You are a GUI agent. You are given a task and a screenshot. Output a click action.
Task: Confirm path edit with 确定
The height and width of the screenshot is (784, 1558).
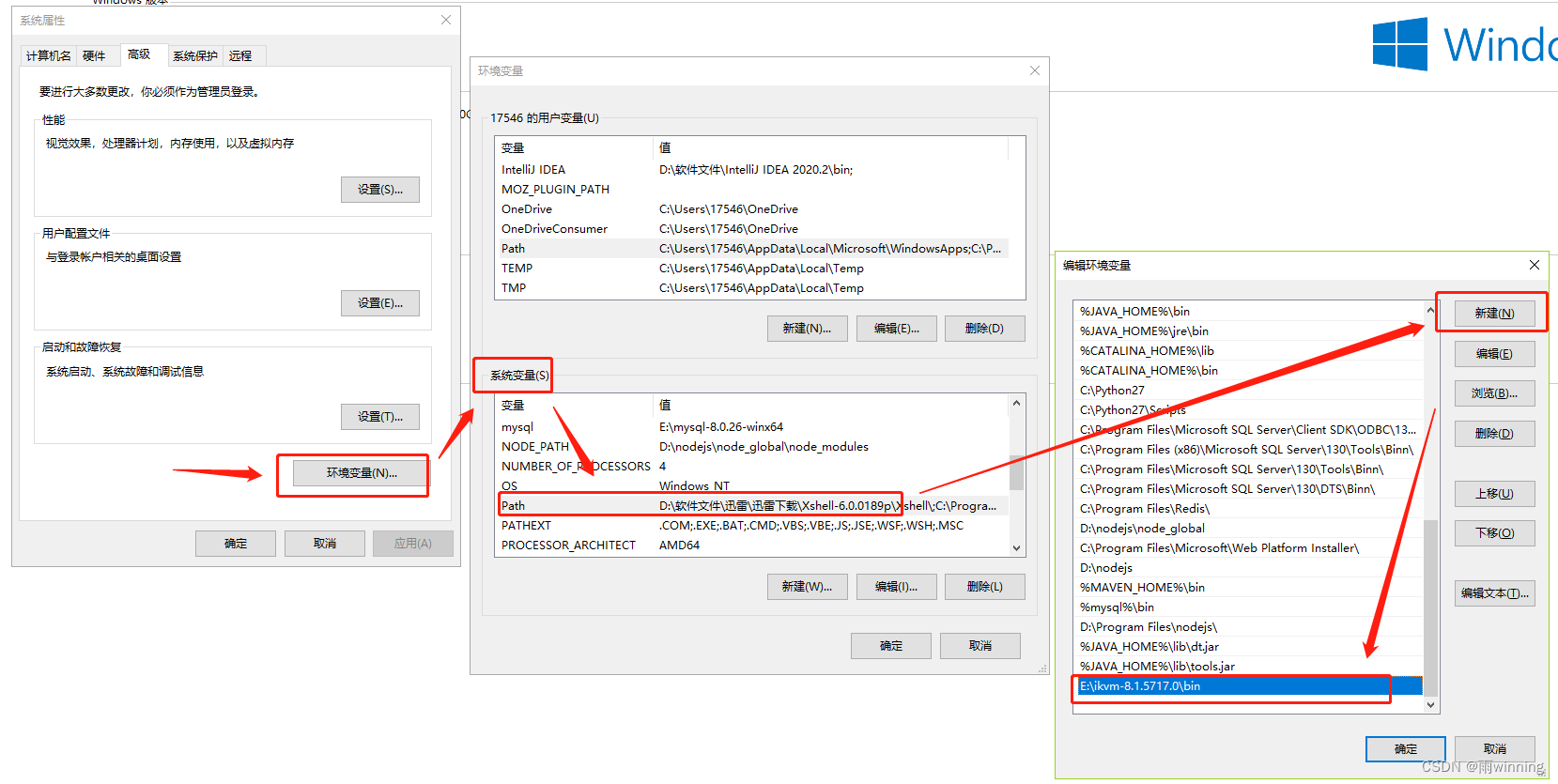click(1406, 749)
